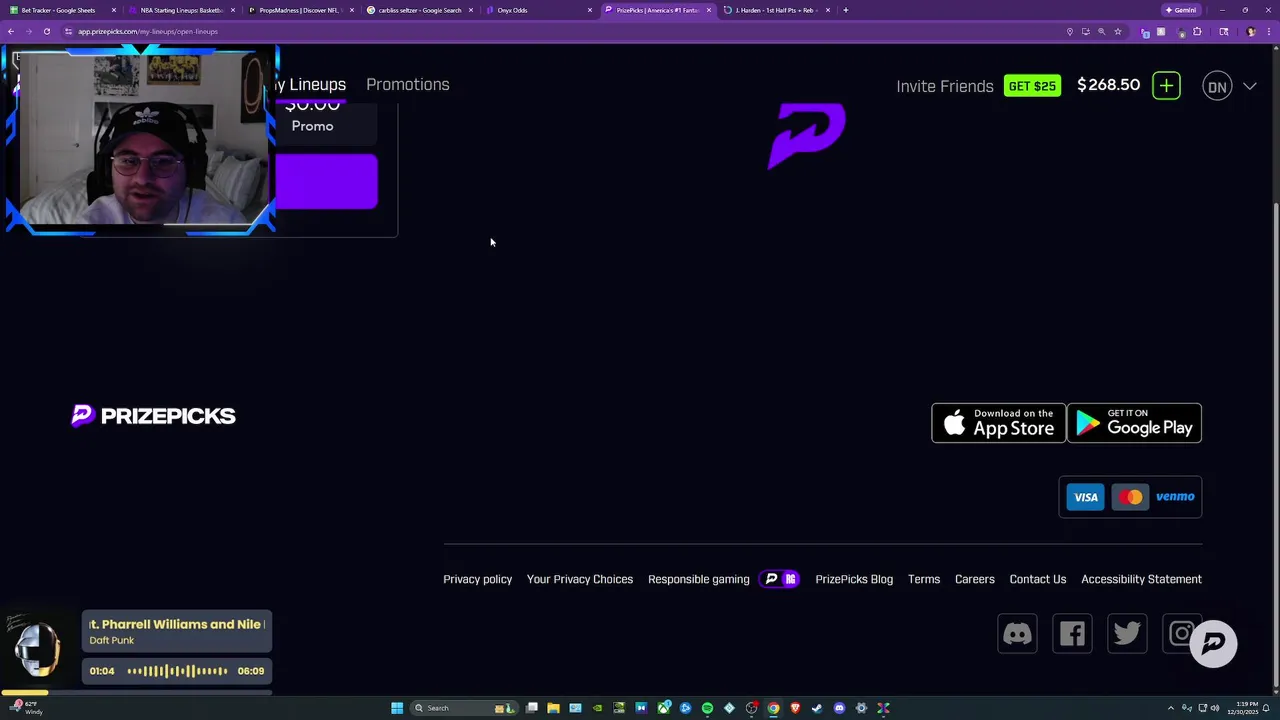Open a new browser tab

[846, 10]
